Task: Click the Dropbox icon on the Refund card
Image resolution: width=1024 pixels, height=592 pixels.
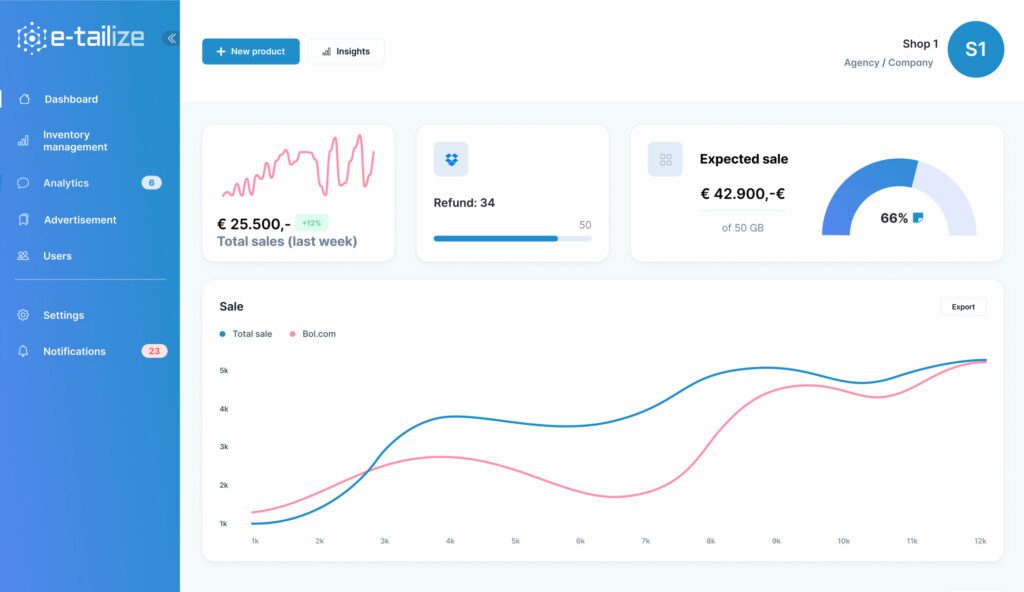Action: [x=450, y=159]
